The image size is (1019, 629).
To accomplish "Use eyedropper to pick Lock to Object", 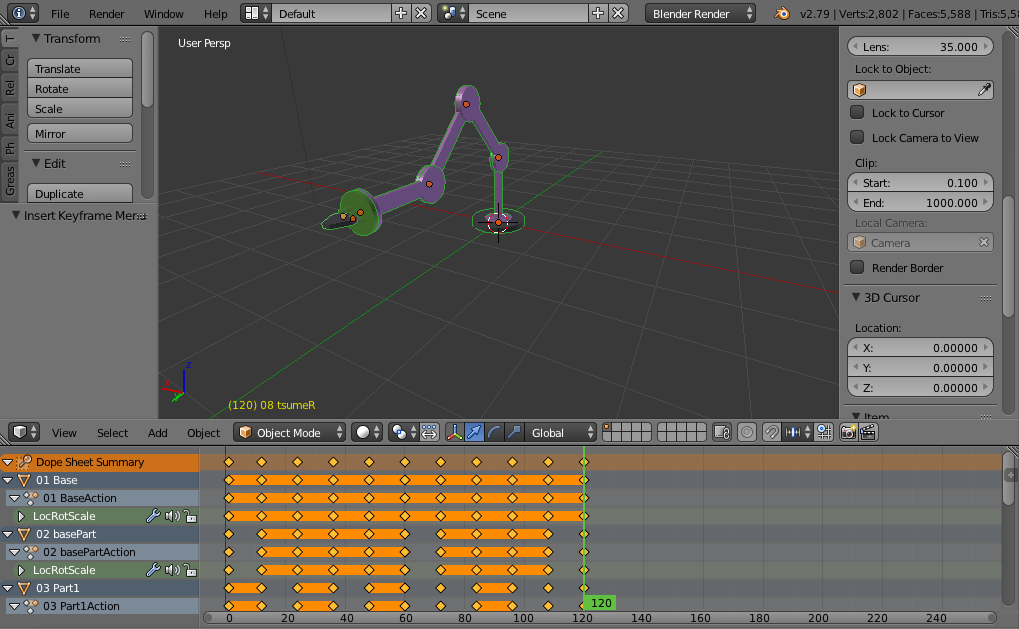I will click(x=984, y=90).
